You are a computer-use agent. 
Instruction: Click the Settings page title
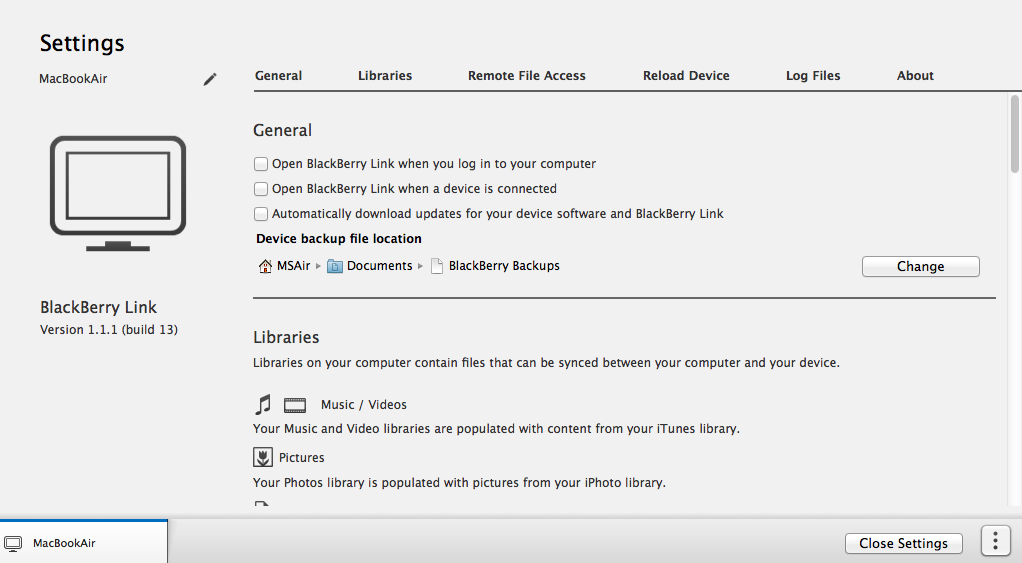[82, 43]
